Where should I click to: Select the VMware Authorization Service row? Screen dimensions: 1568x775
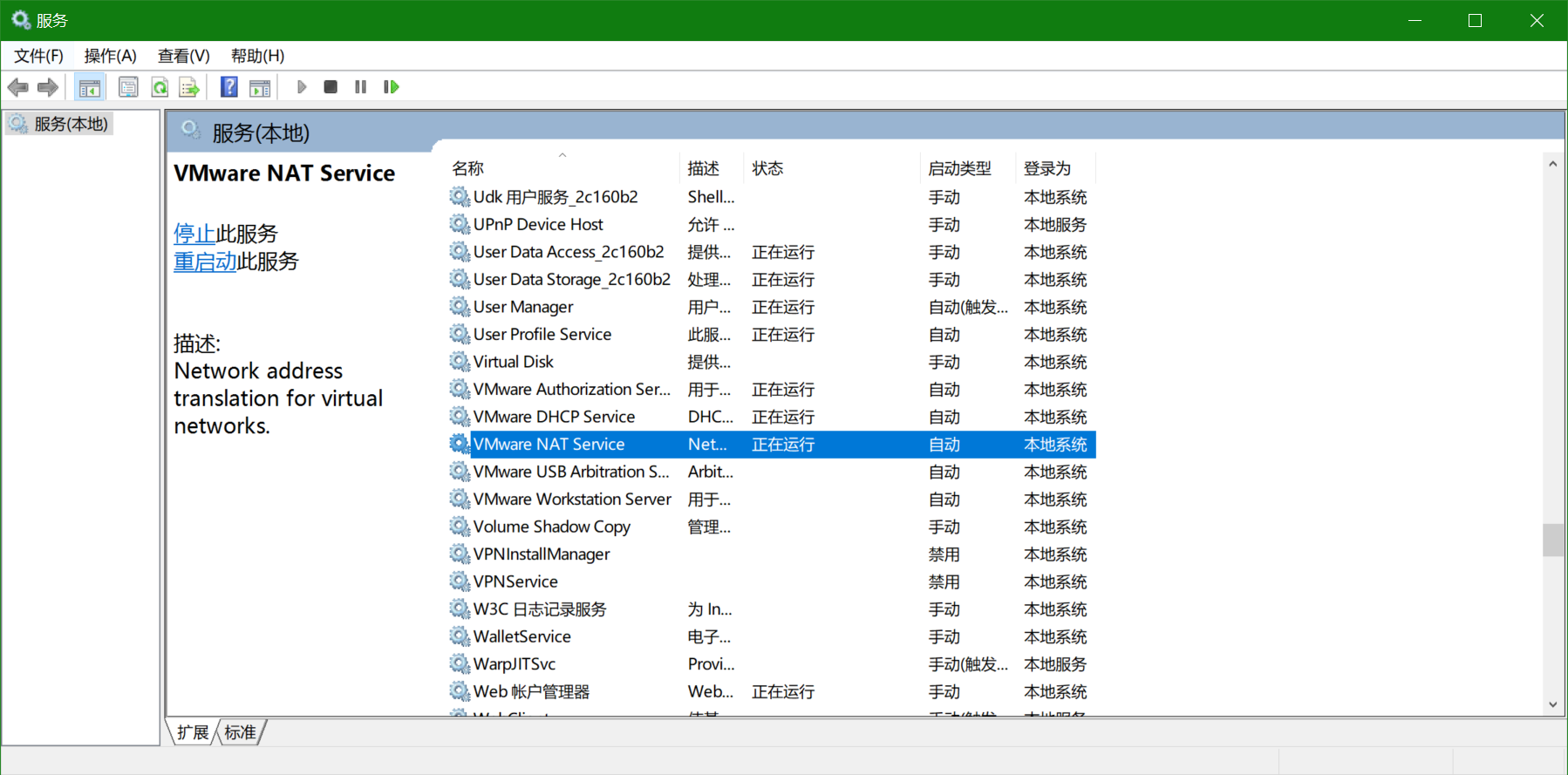[771, 390]
